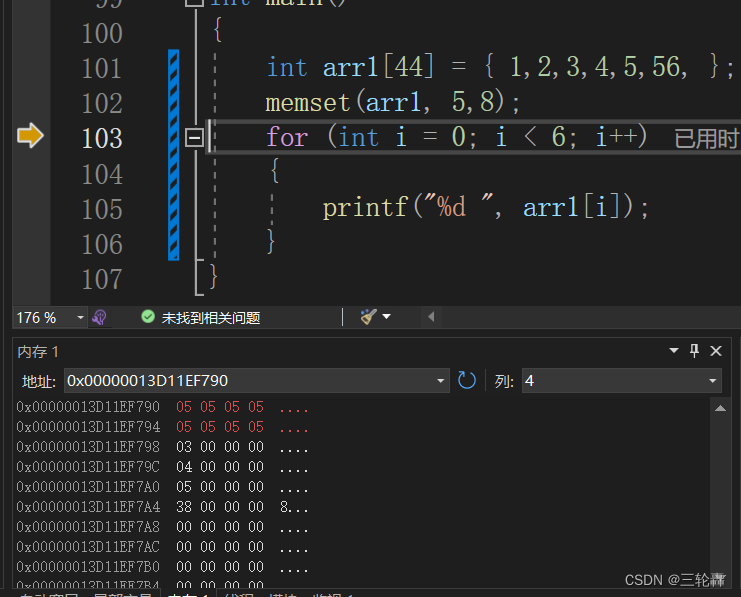Select memory row 0x00000013D11EF798
The image size is (741, 597).
(x=163, y=447)
